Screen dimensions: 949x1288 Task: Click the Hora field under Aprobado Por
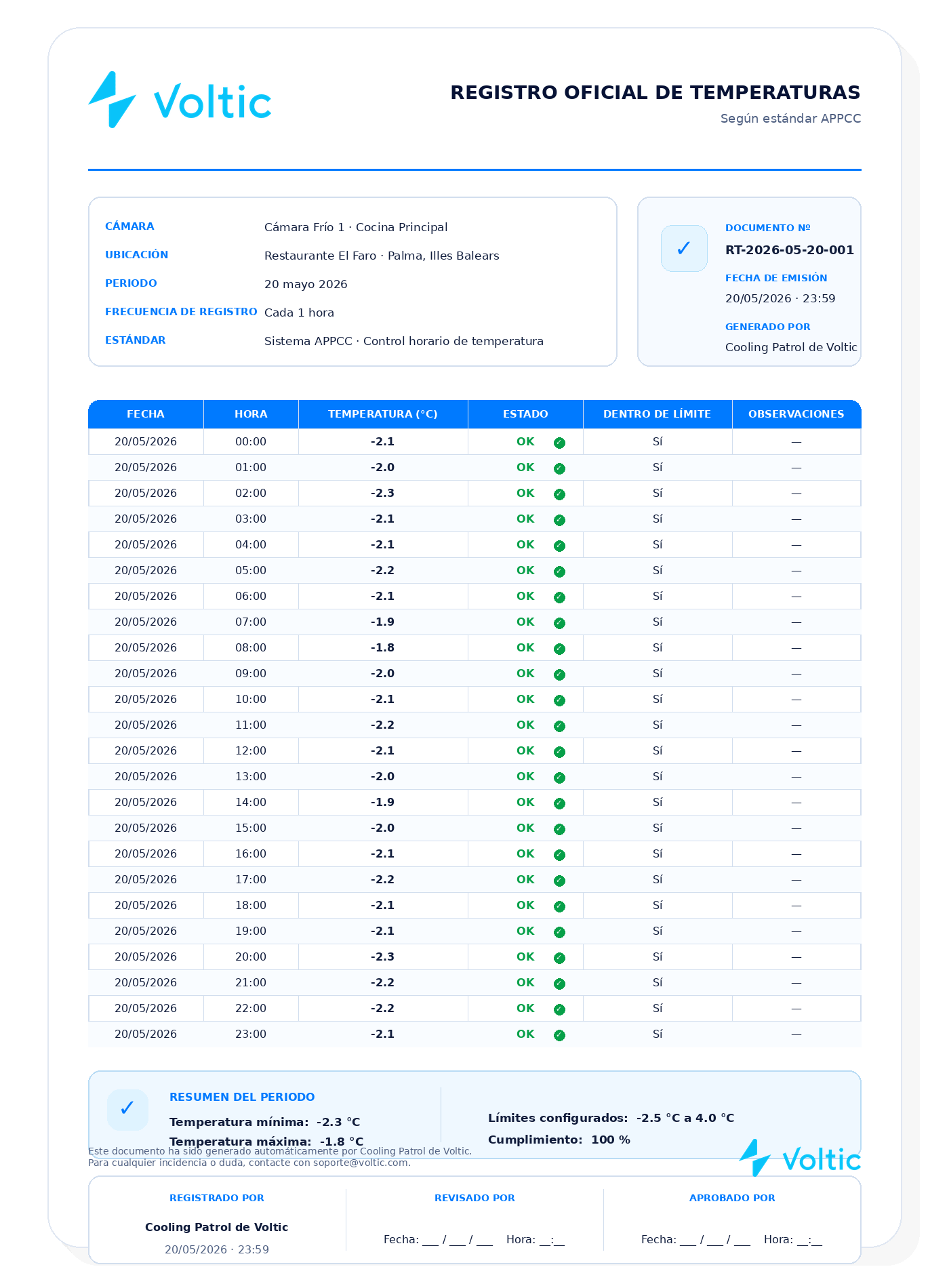pos(793,1239)
